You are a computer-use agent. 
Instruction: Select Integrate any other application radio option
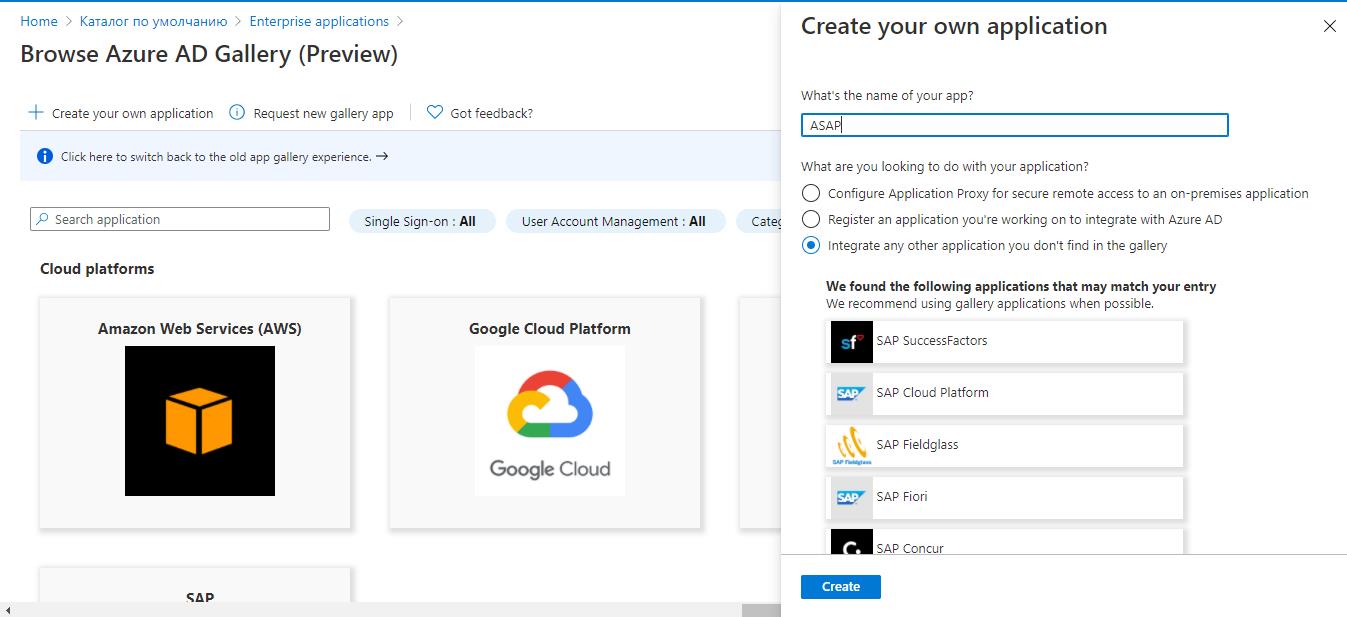(810, 245)
